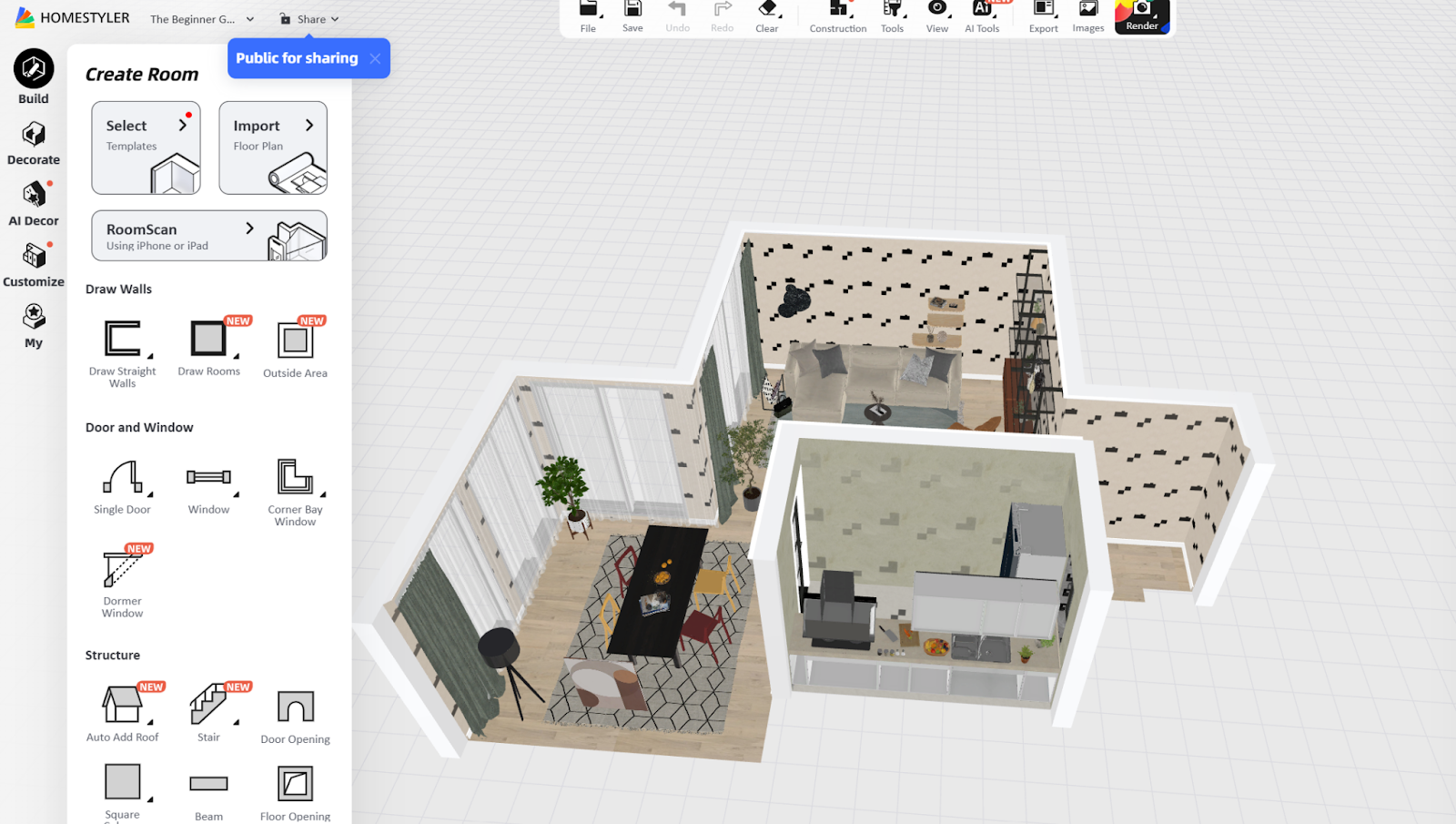The height and width of the screenshot is (824, 1456).
Task: Open the View toolbar menu
Action: 937,17
